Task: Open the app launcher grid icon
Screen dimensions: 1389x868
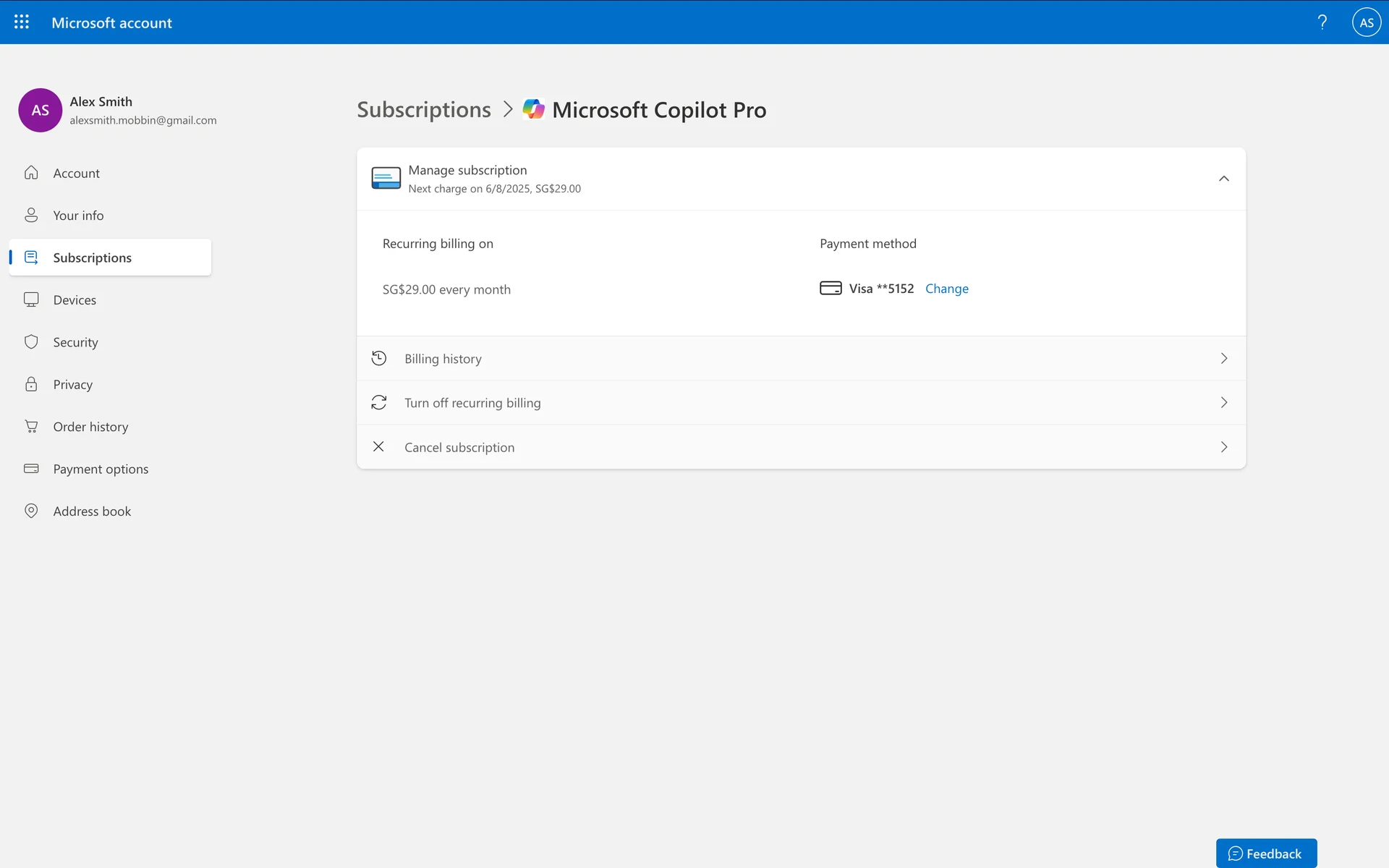Action: point(22,22)
